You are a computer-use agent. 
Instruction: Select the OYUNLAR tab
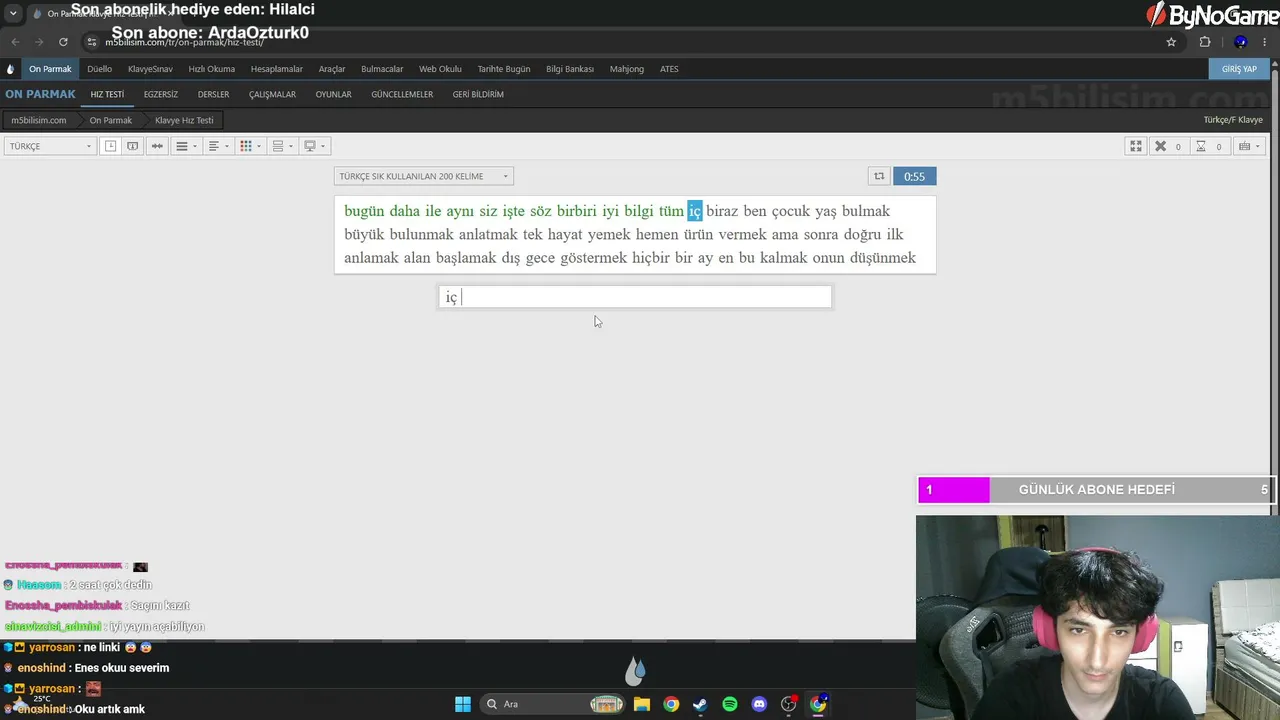[333, 94]
